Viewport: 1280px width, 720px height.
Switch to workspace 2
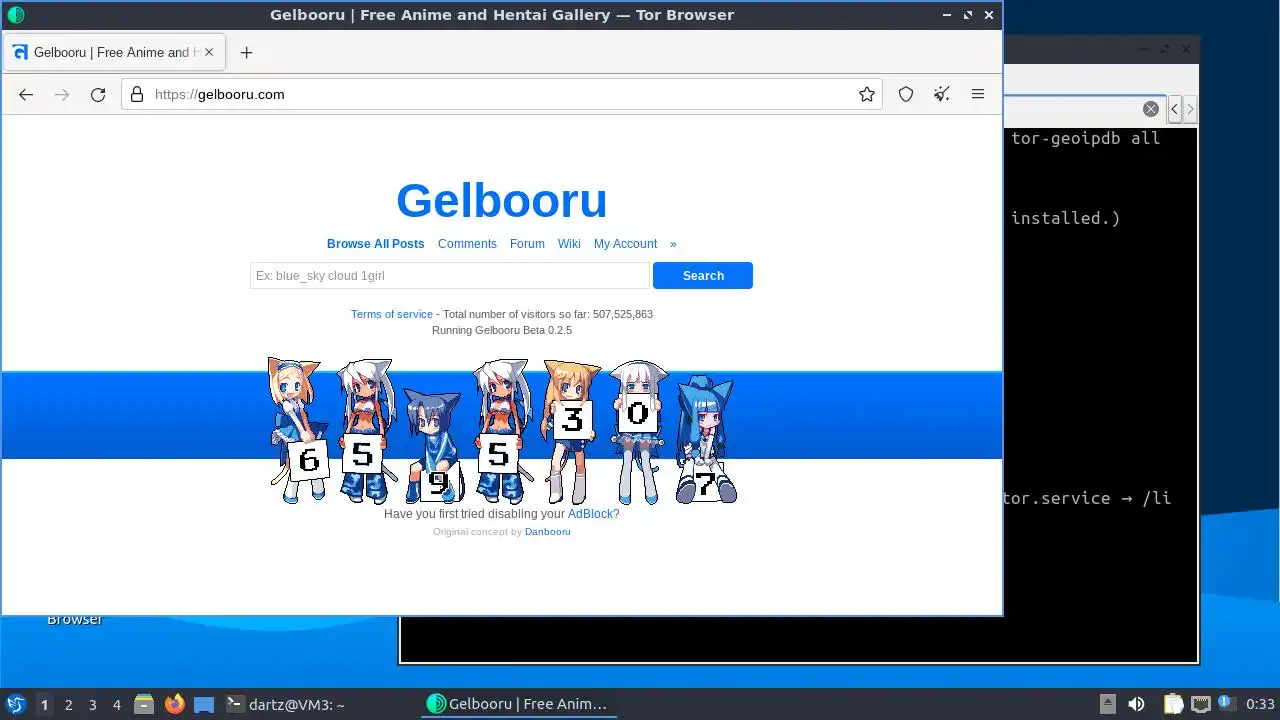pyautogui.click(x=69, y=705)
